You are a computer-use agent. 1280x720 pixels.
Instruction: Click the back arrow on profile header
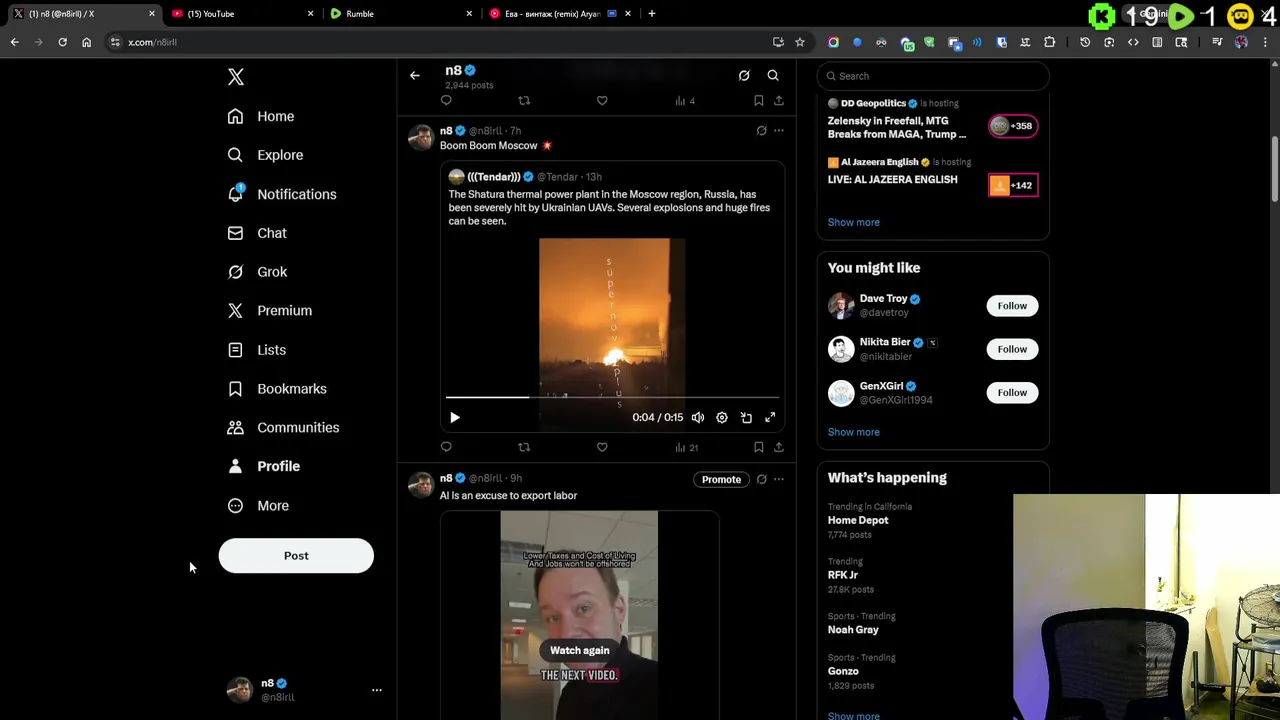(415, 75)
